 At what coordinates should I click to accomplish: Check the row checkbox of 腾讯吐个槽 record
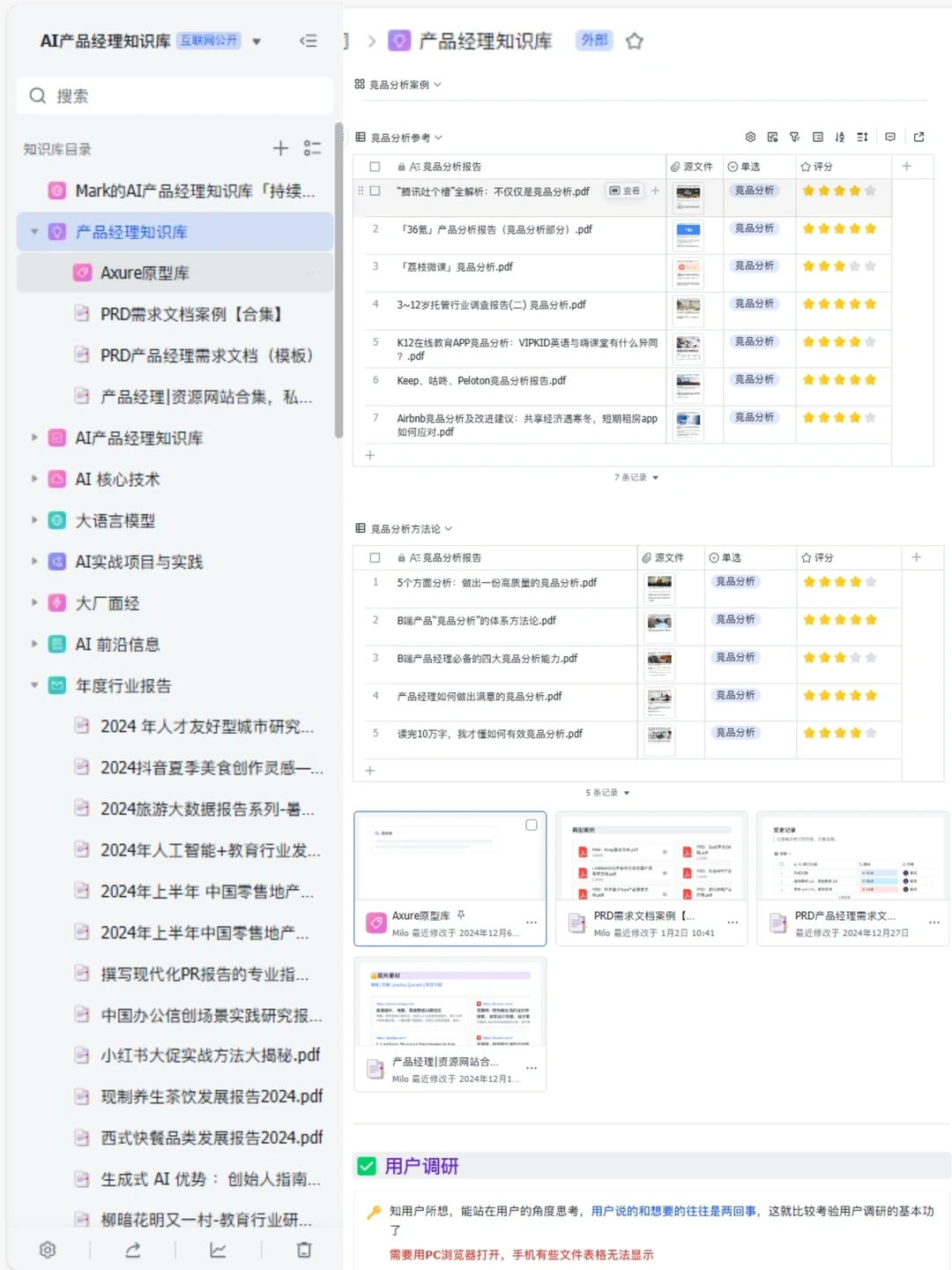(375, 190)
